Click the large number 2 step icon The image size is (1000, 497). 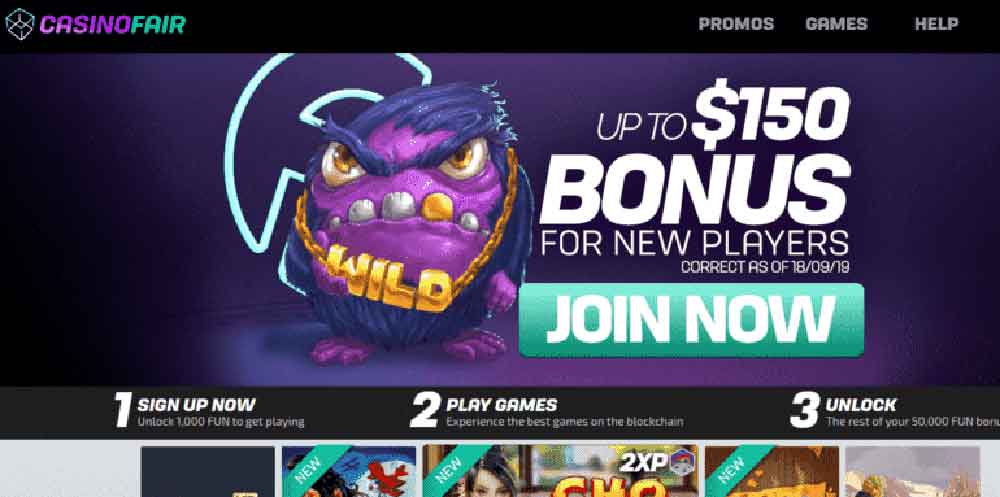pyautogui.click(x=425, y=410)
